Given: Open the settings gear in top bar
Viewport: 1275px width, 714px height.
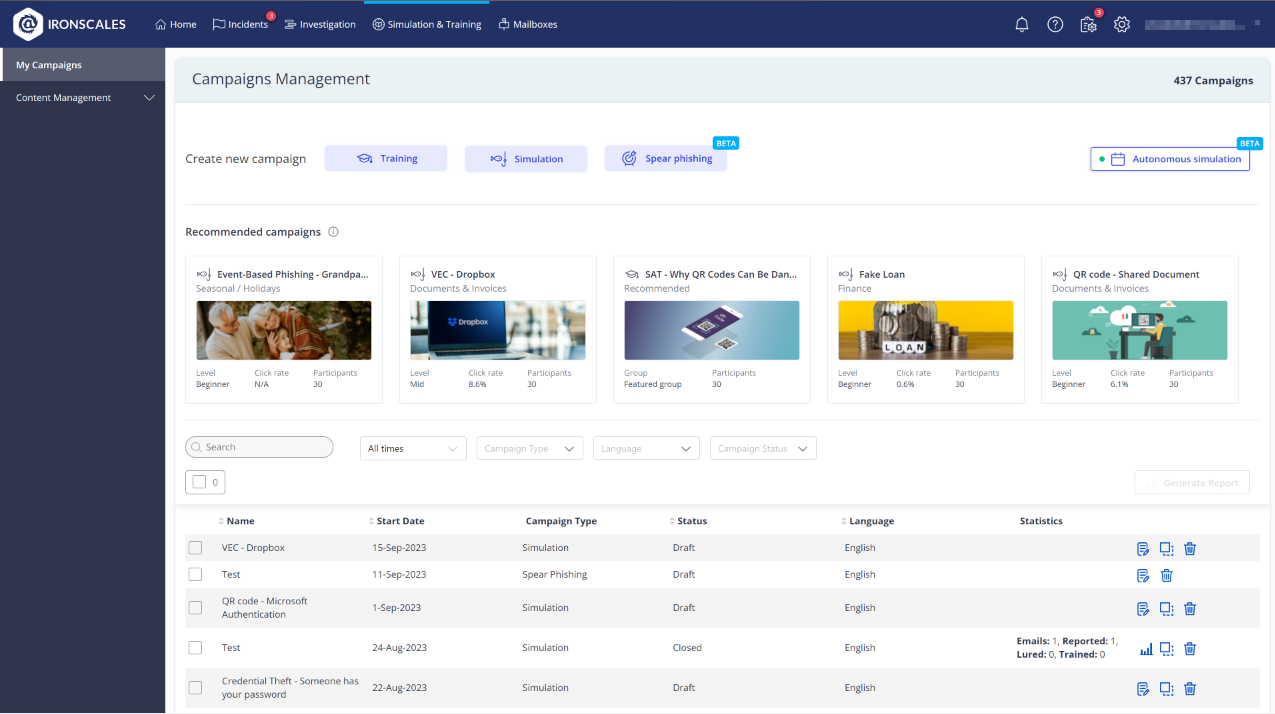Looking at the screenshot, I should 1122,25.
